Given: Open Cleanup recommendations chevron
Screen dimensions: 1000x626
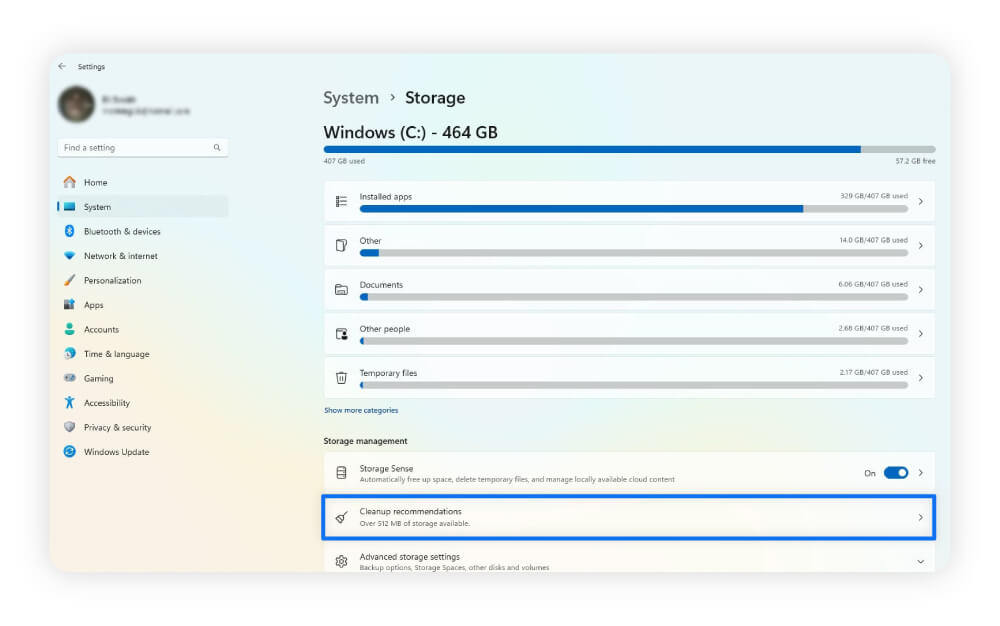Looking at the screenshot, I should click(920, 518).
